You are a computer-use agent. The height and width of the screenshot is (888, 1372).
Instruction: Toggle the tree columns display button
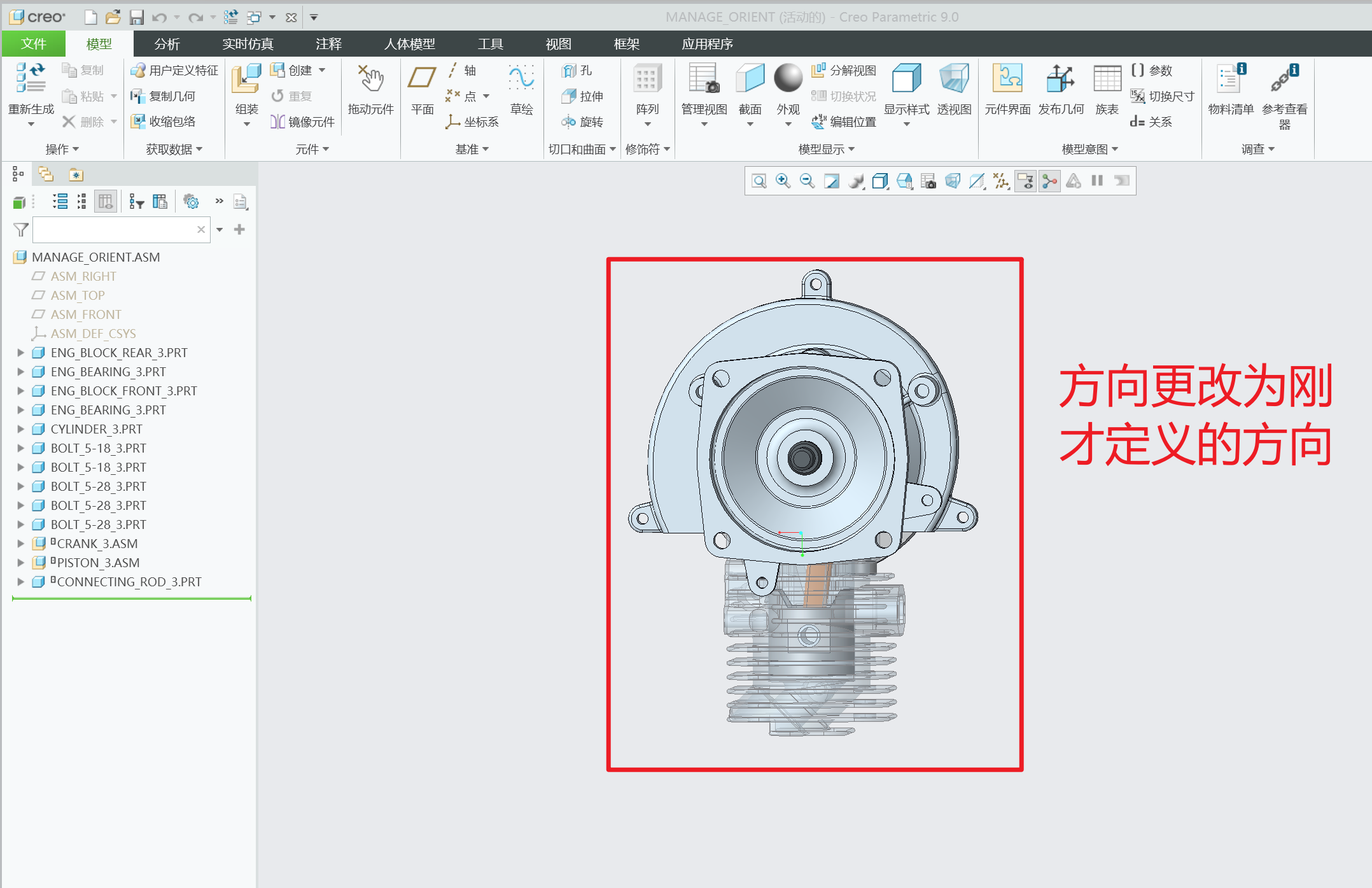pyautogui.click(x=106, y=202)
